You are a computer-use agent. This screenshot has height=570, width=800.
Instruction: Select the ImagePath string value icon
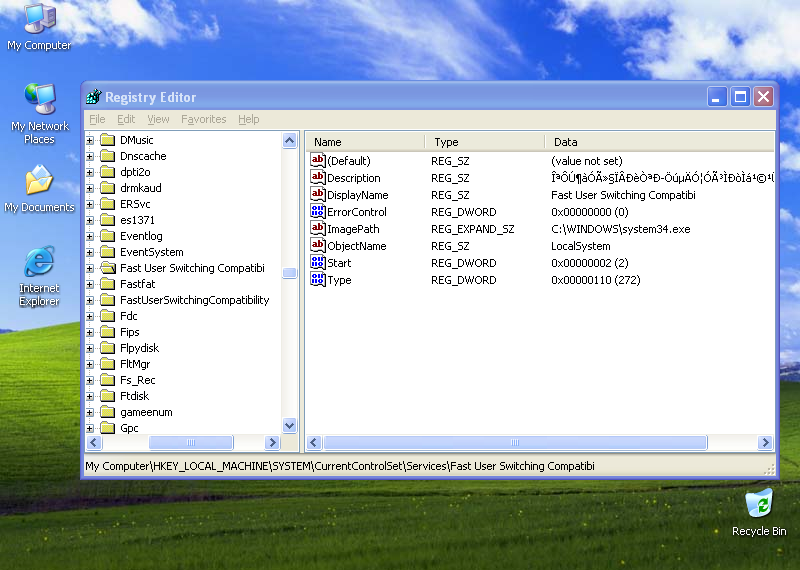[x=317, y=229]
